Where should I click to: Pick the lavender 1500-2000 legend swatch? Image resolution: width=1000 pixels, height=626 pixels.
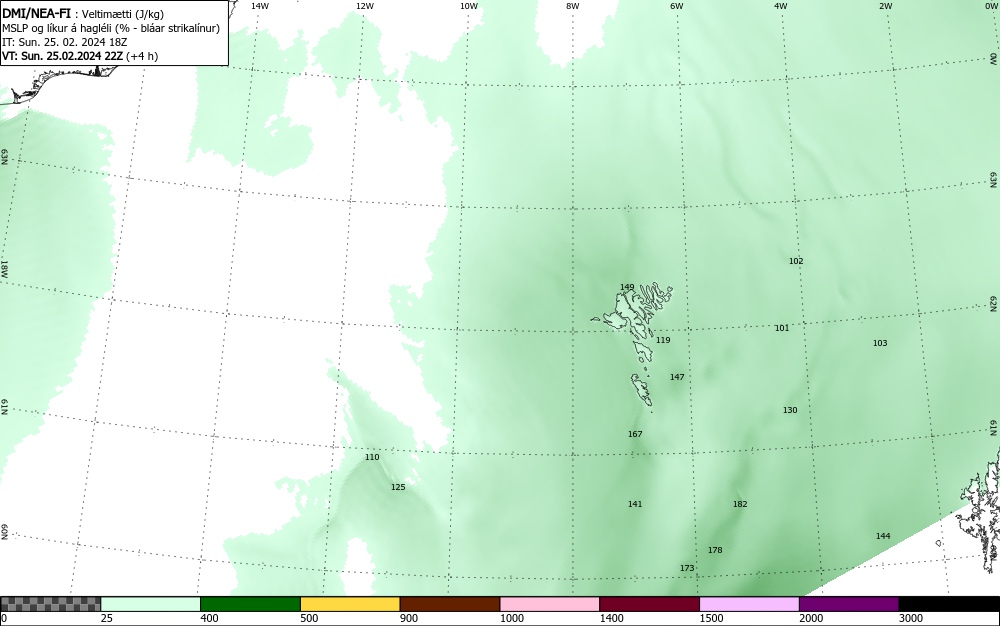tap(749, 604)
